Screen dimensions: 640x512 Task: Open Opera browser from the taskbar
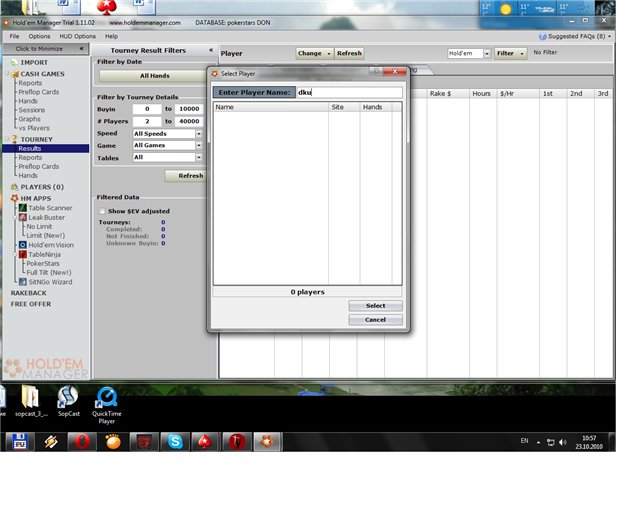[82, 442]
